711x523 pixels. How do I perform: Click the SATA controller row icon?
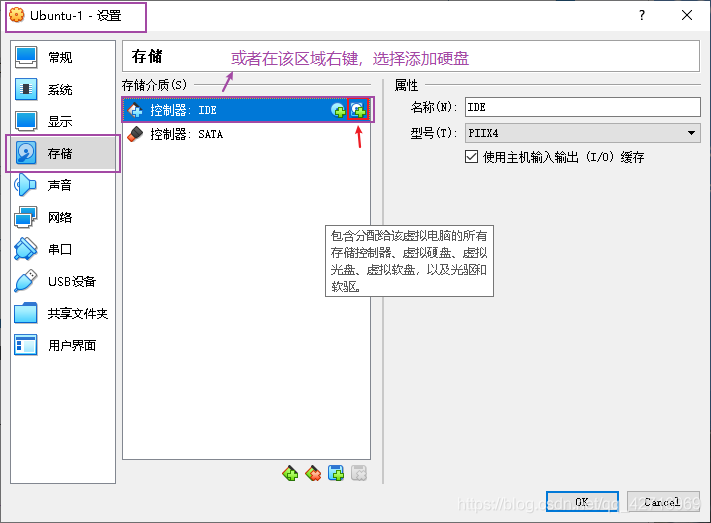click(135, 134)
